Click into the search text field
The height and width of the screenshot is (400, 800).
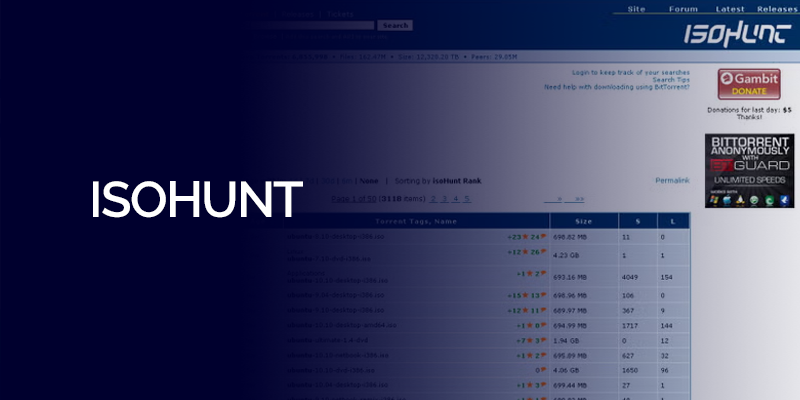click(312, 25)
